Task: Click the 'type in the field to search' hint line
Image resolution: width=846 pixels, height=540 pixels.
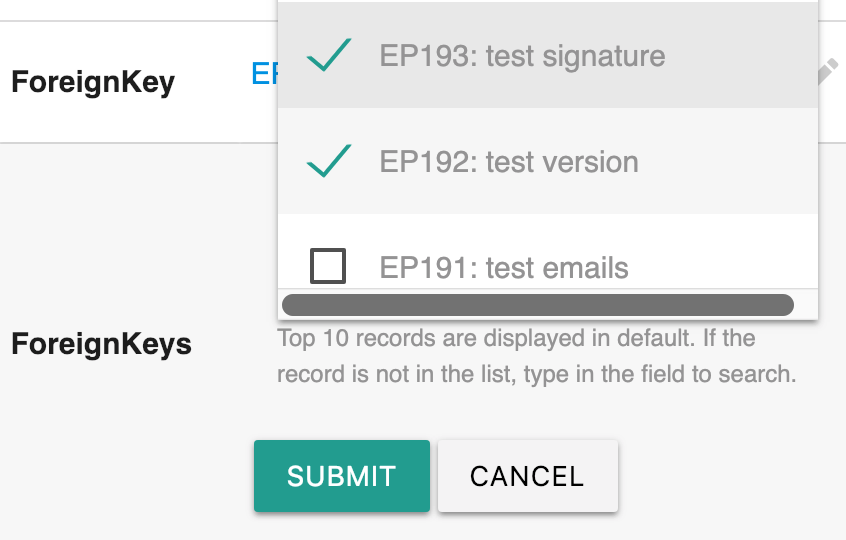Action: (536, 375)
